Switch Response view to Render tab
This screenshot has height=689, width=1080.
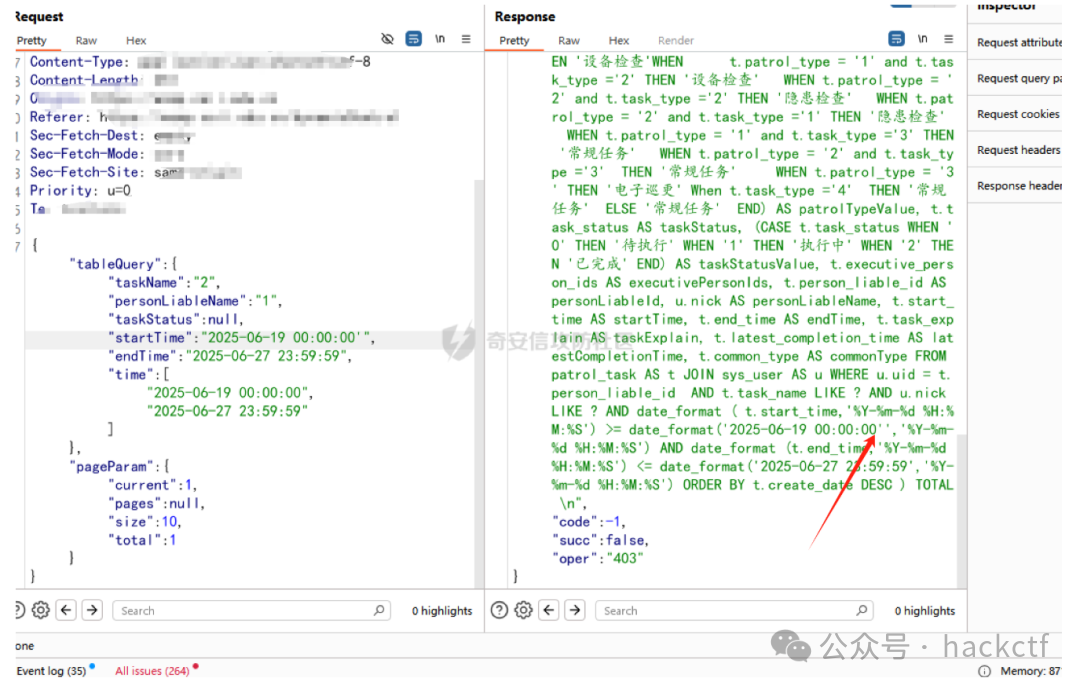pos(676,40)
